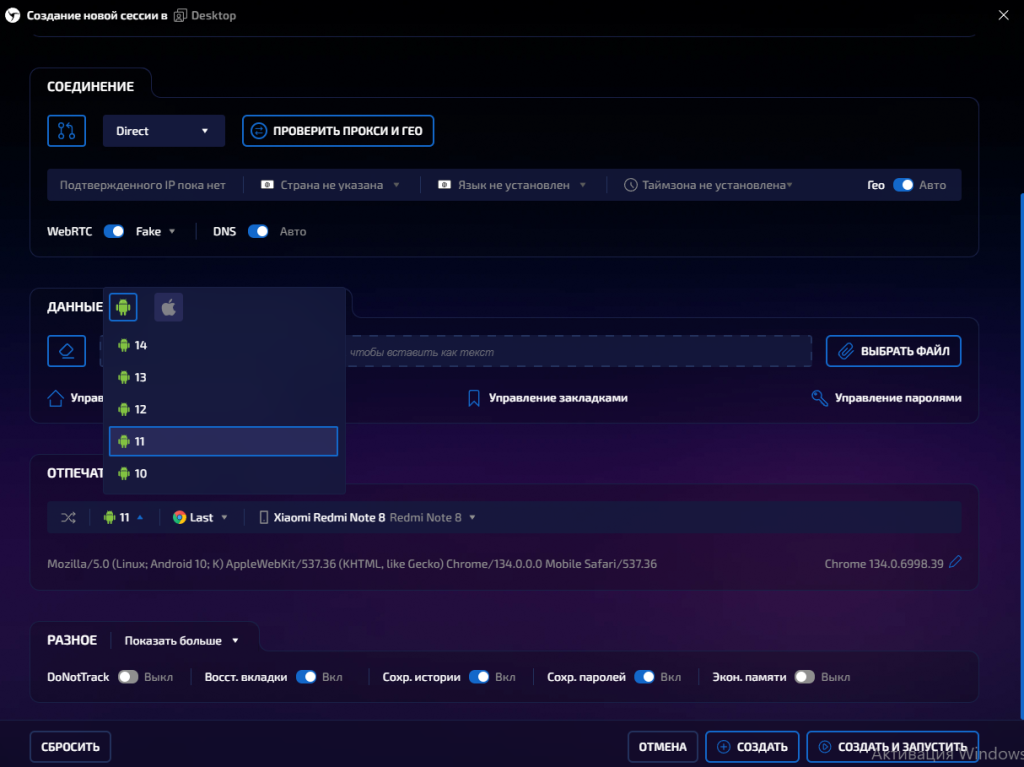Click СОЗДАТЬ И ЗАПУСТИТЬ button
This screenshot has width=1024, height=767.
tap(892, 747)
